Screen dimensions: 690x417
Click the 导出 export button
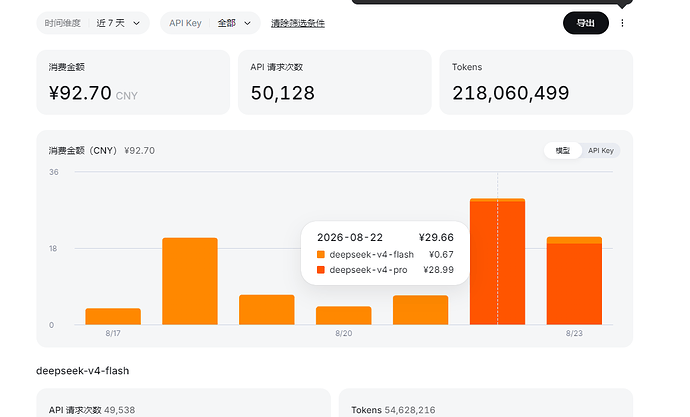coord(586,23)
